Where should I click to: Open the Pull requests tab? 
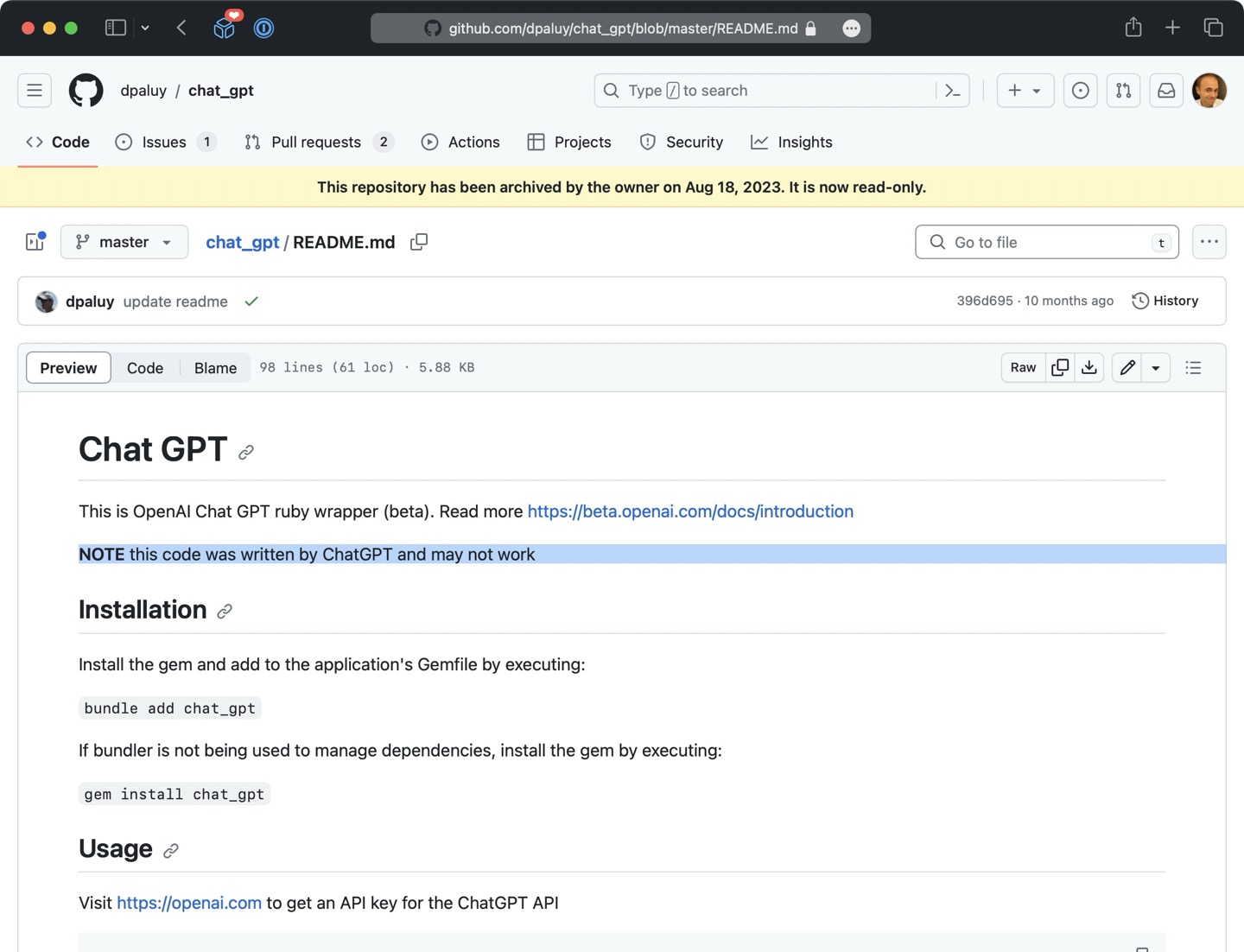tap(316, 143)
